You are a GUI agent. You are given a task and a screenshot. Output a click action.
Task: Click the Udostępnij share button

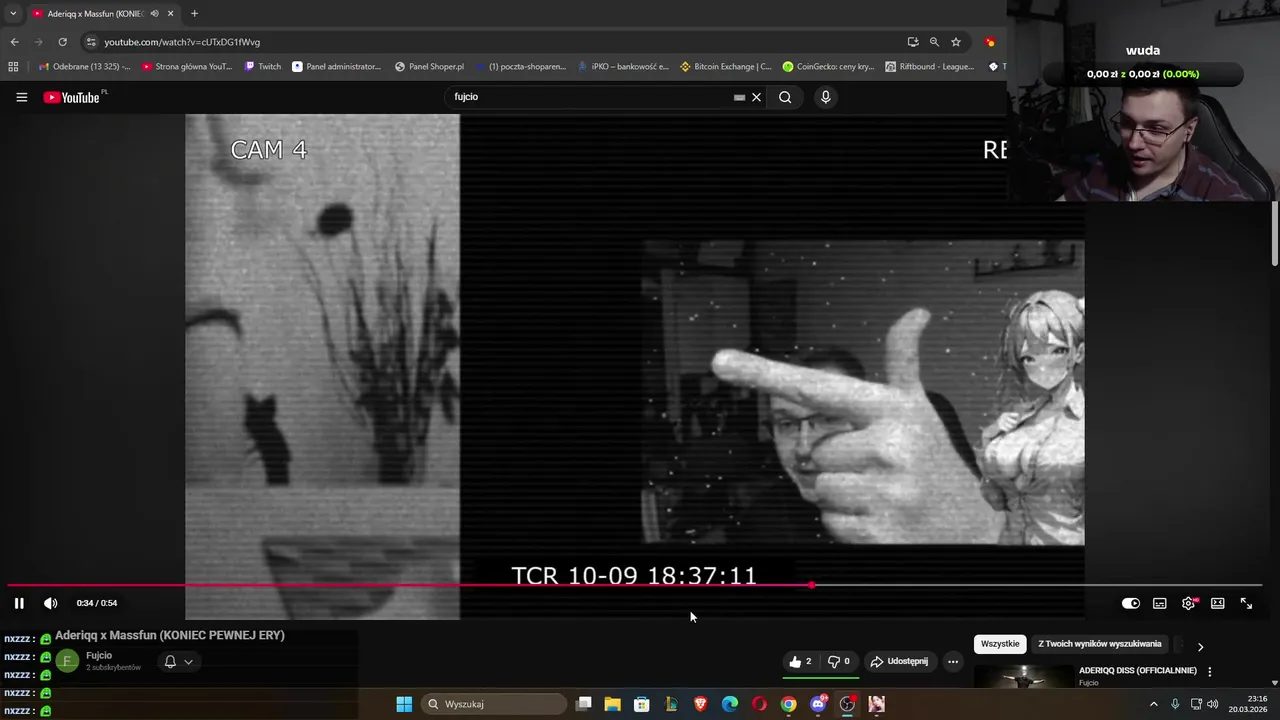899,661
